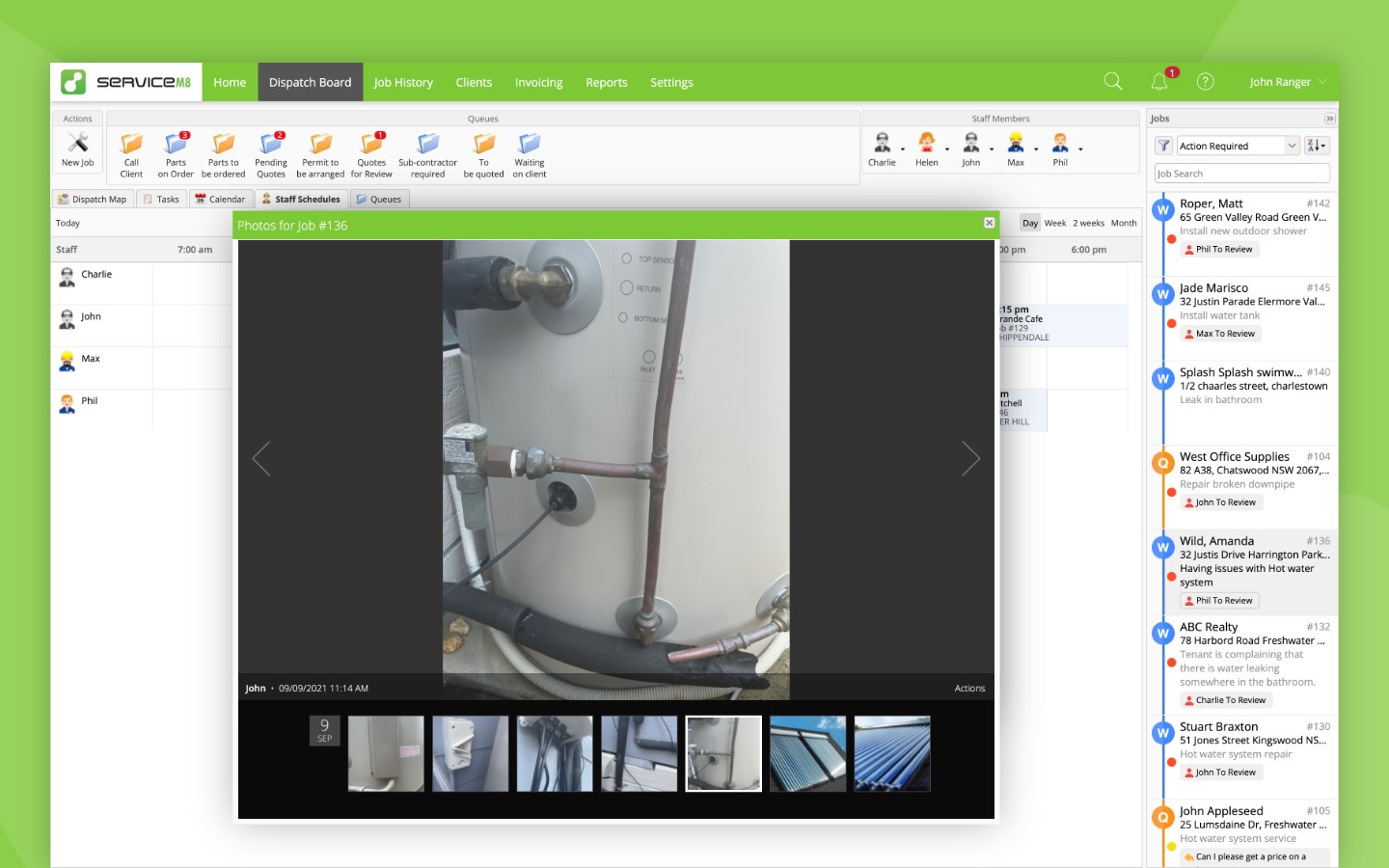Create a New Job

pyautogui.click(x=78, y=150)
